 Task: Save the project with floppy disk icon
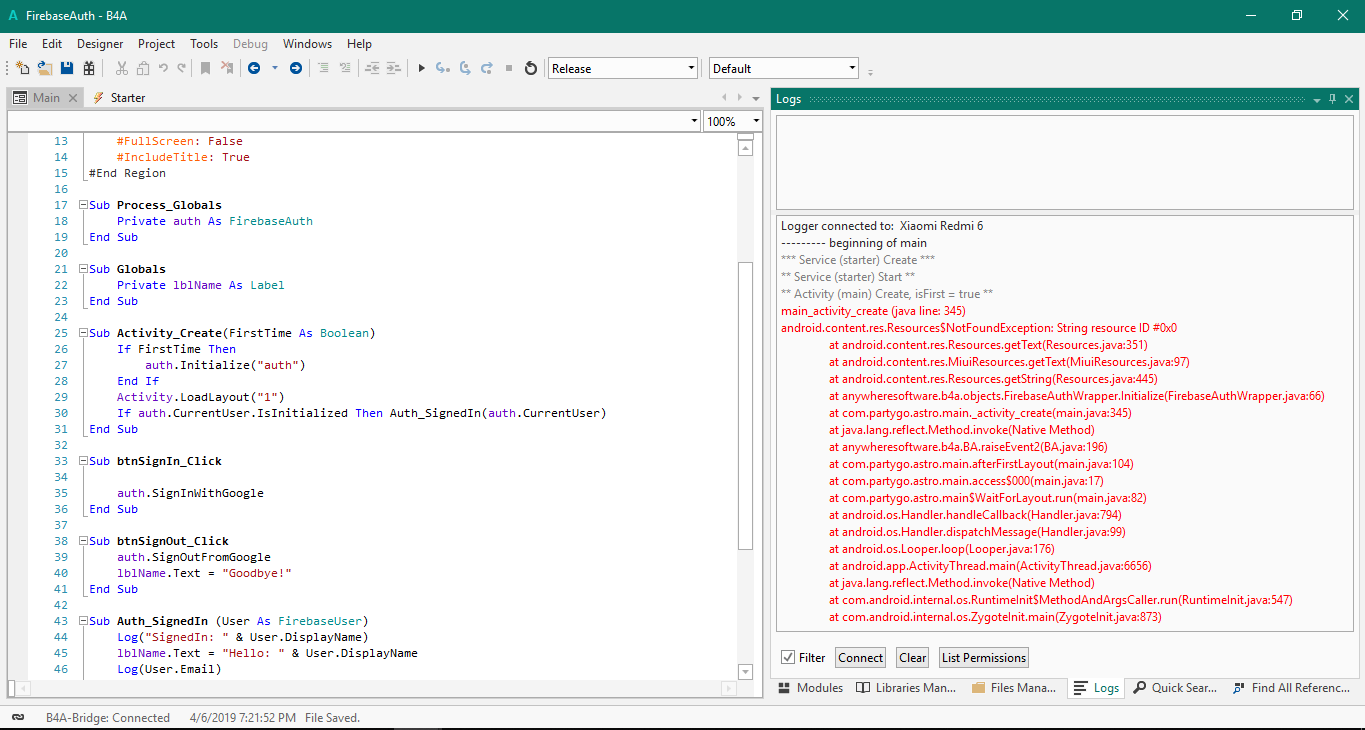pos(67,68)
